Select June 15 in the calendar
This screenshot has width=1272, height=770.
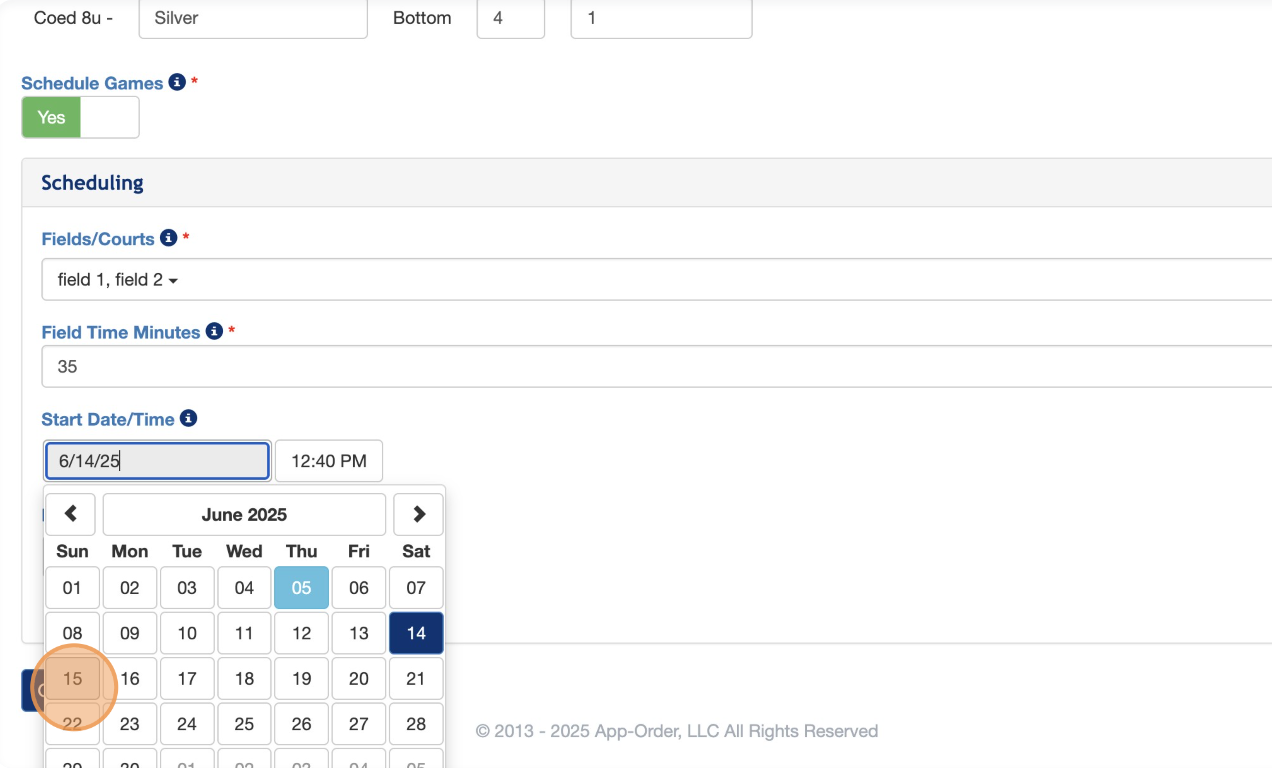(x=72, y=679)
